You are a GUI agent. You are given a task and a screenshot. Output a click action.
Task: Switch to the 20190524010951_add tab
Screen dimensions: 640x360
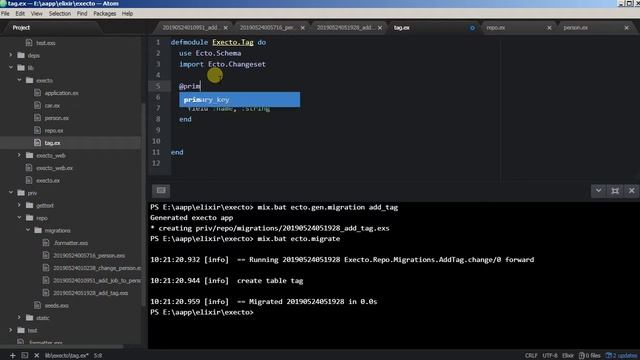coord(190,28)
